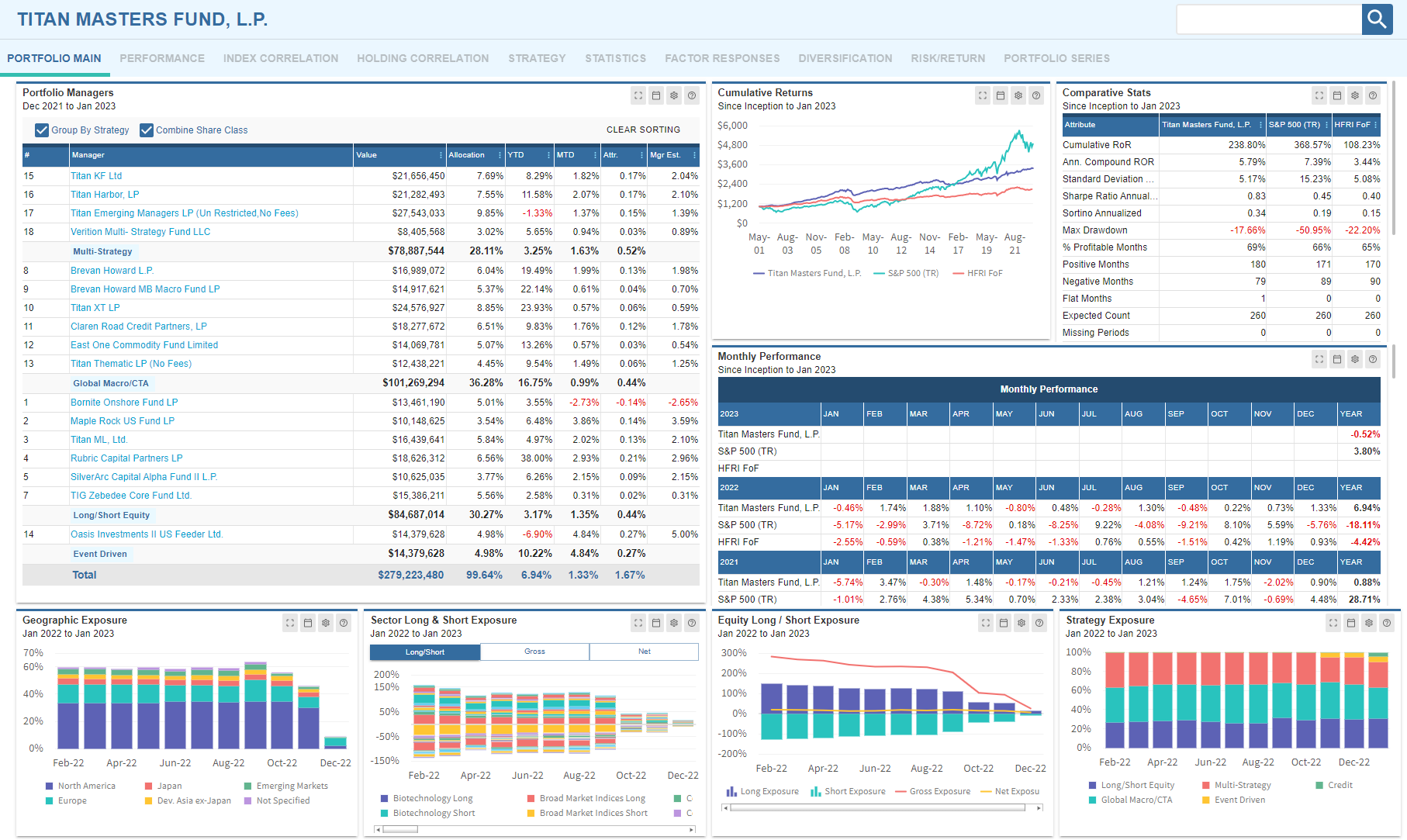The height and width of the screenshot is (840, 1407).
Task: Open Comparative Stats calendar icon
Action: [x=1337, y=95]
